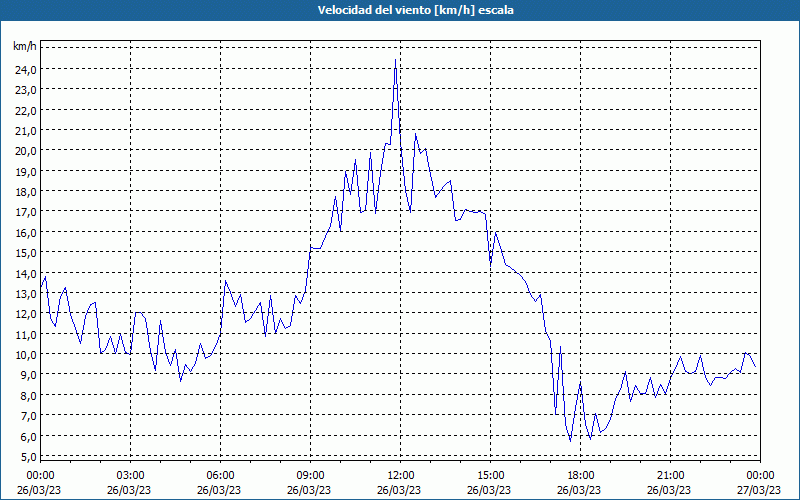Select the 16,0 y-axis tick label
Viewport: 800px width, 500px height.
[26, 233]
